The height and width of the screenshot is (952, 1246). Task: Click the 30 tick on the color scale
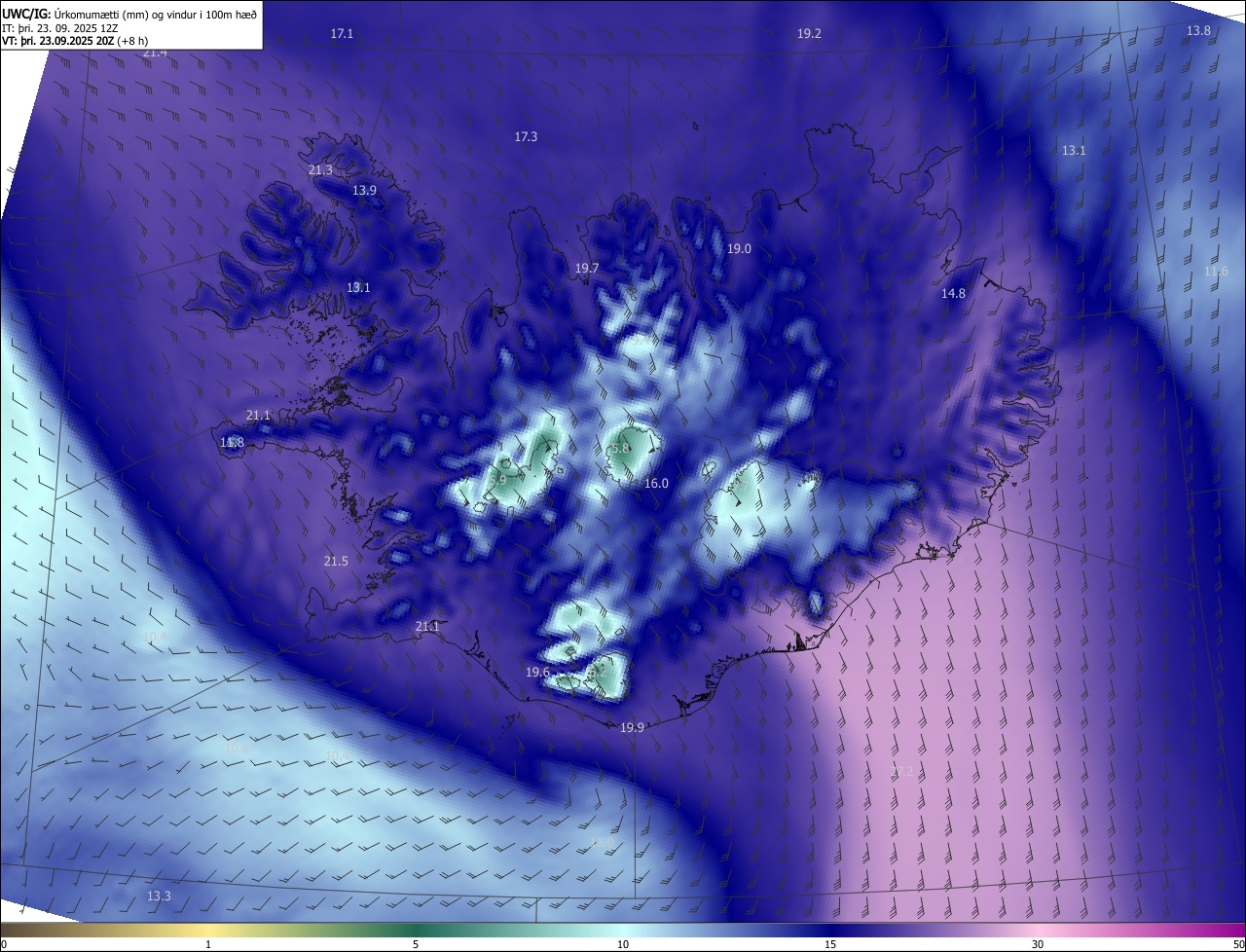click(1038, 944)
